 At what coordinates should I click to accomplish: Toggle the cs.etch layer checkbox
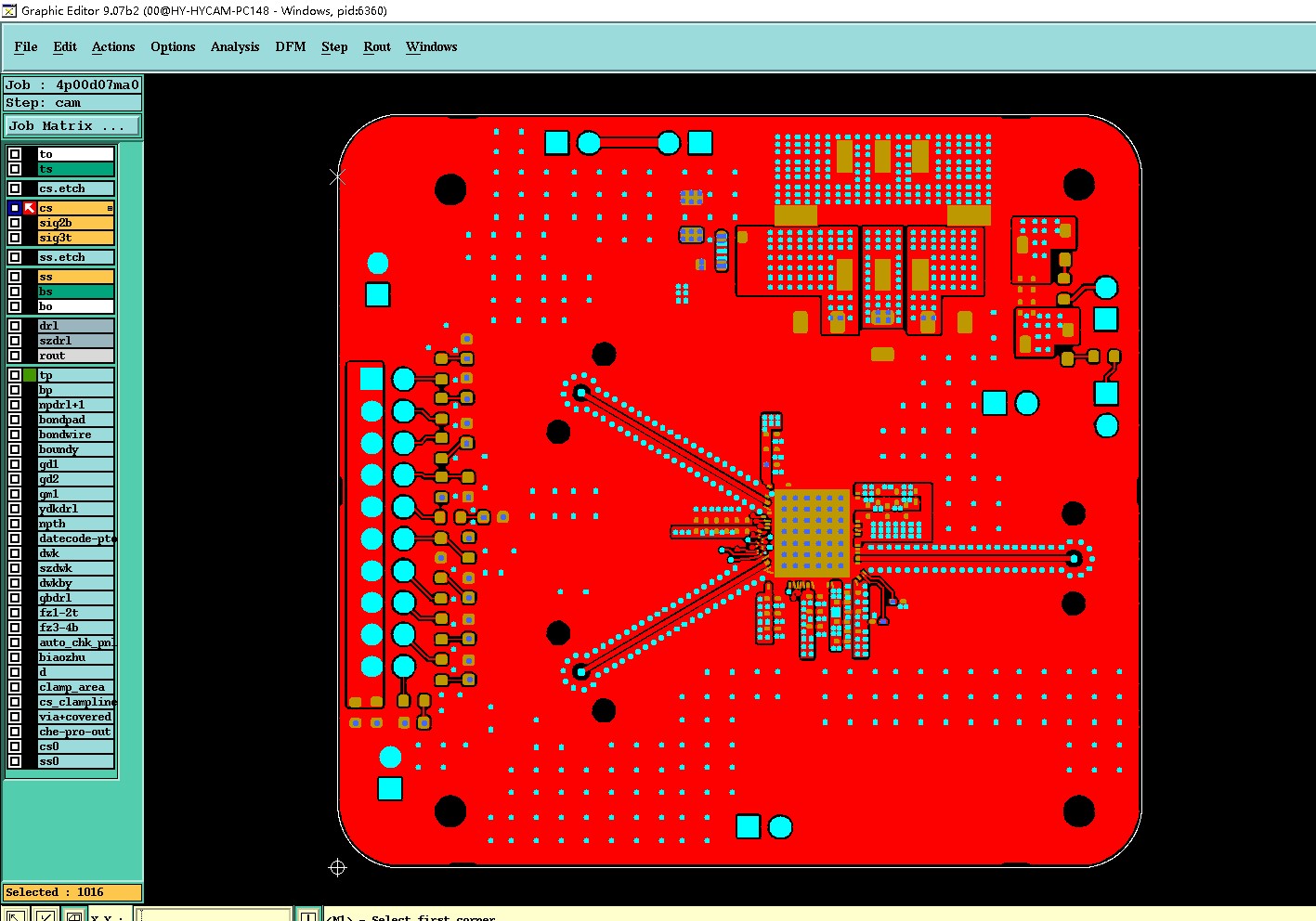coord(15,188)
